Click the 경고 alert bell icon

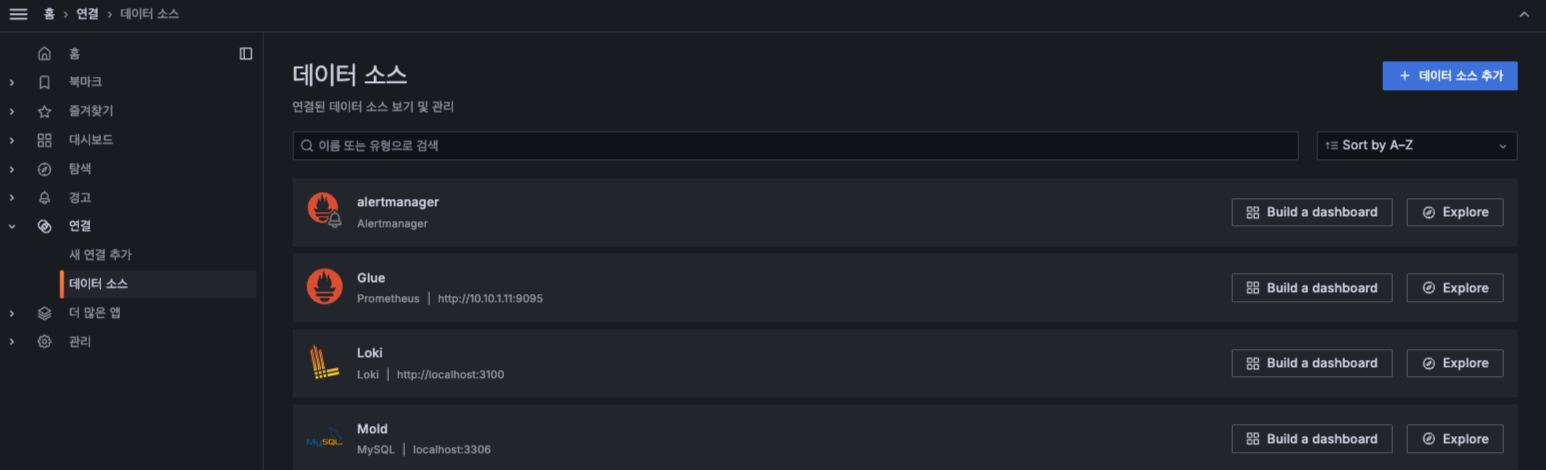[x=44, y=198]
